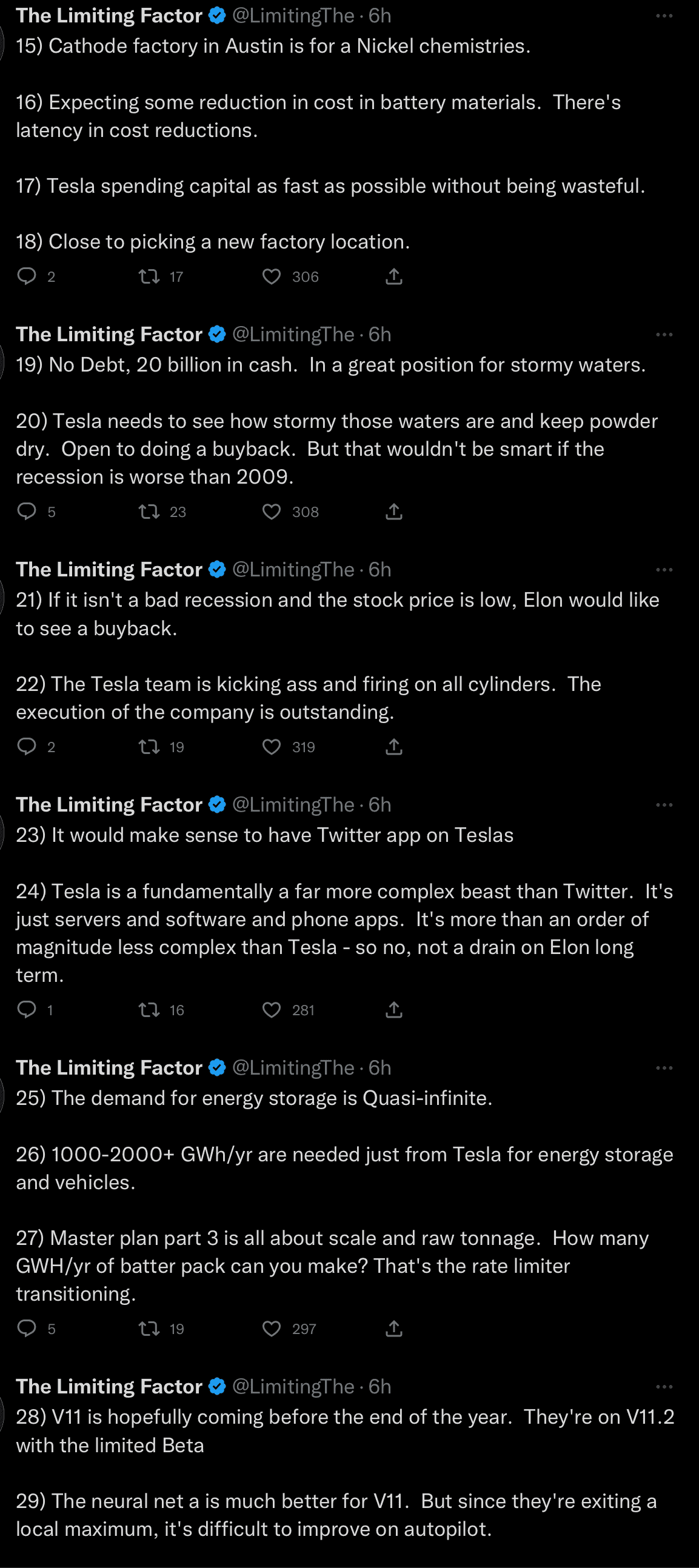Open the tweet about cathode factory in Austin

click(x=274, y=45)
